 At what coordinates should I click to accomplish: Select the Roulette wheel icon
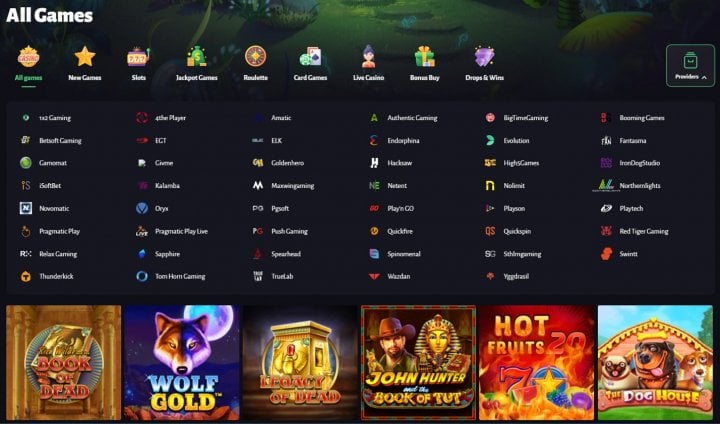(x=255, y=57)
